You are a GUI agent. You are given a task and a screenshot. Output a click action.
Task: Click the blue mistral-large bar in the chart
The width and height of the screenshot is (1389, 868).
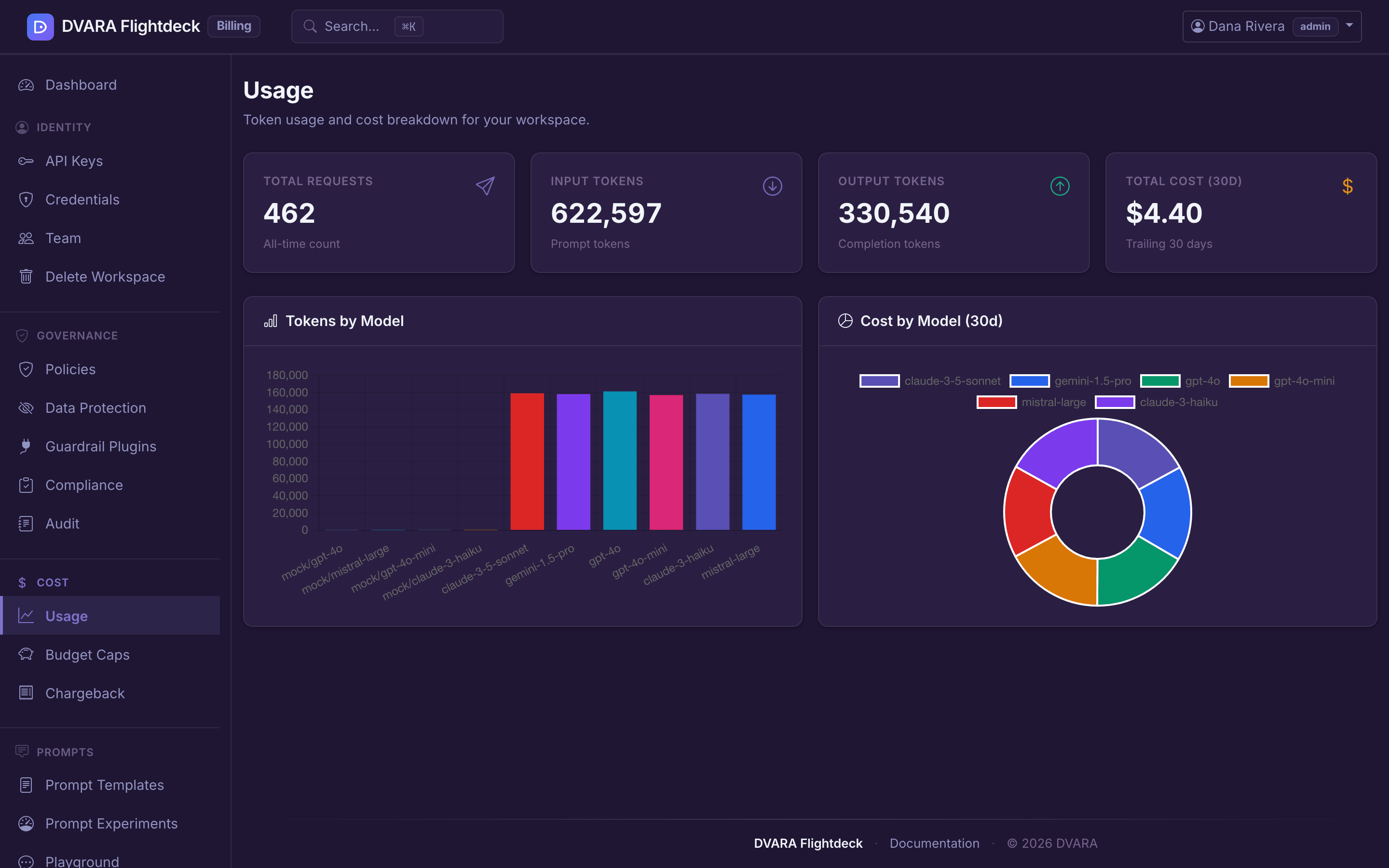coord(759,462)
